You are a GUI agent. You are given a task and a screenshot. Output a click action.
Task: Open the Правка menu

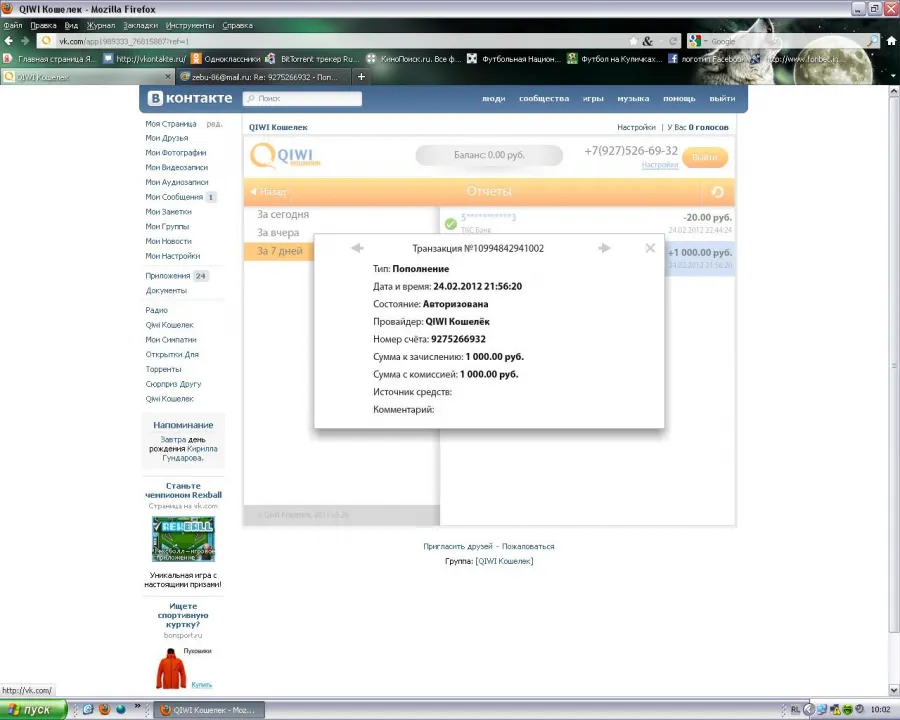43,25
